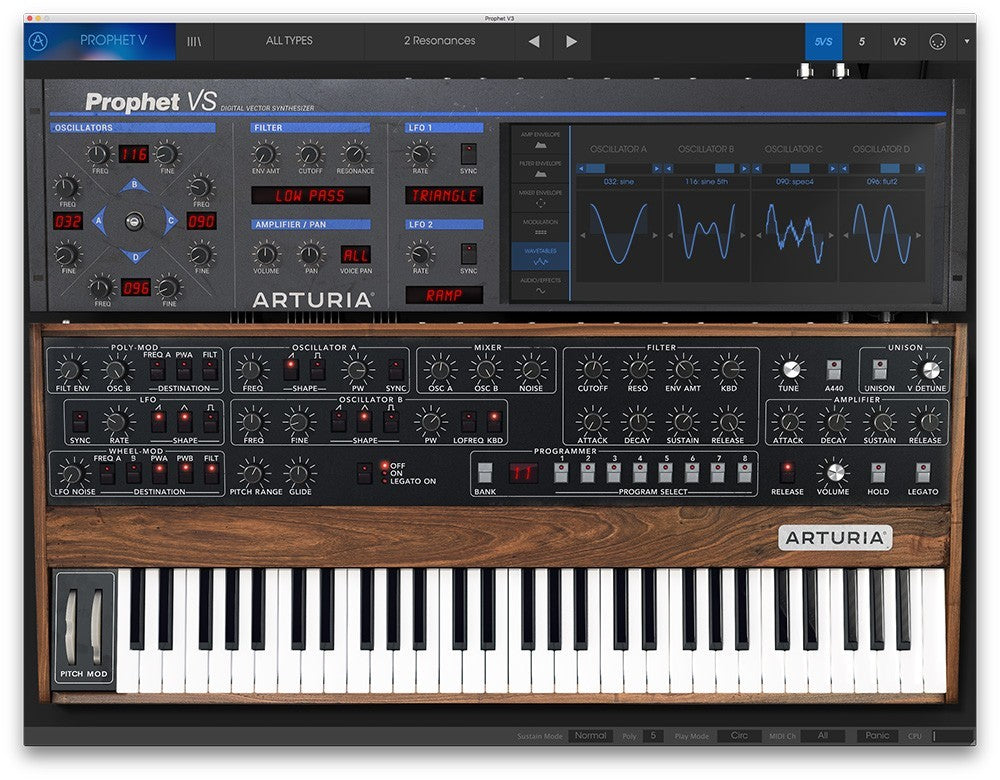Open the ALL TYPES preset filter
The width and height of the screenshot is (1000, 780).
(x=289, y=41)
